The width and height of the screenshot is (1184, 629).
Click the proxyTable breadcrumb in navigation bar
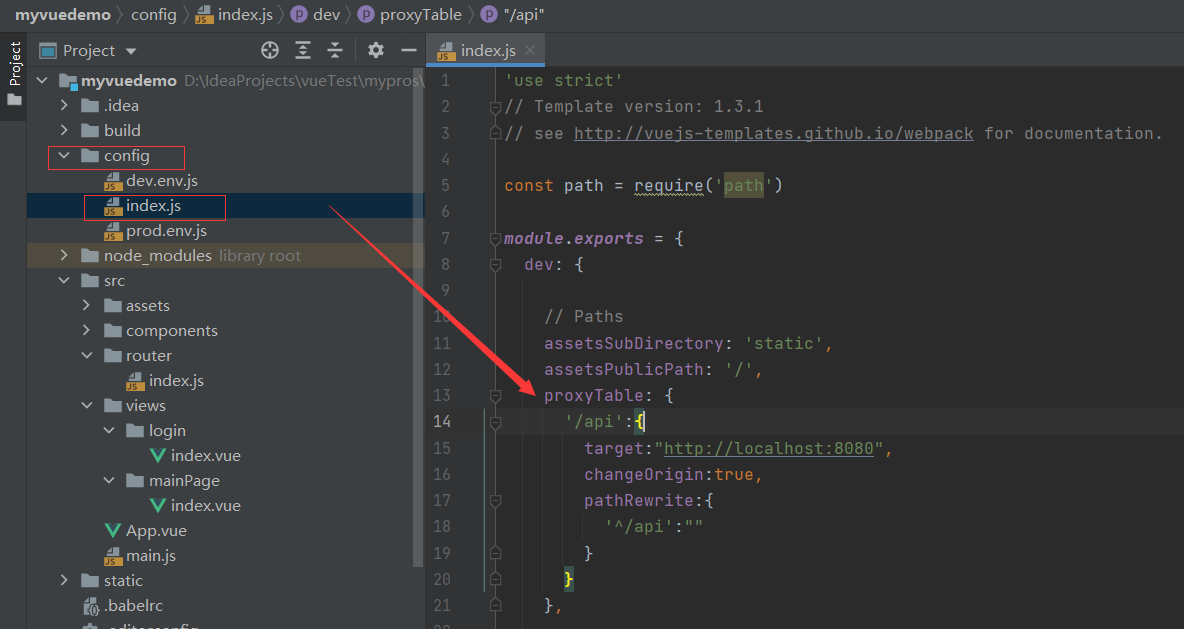420,14
